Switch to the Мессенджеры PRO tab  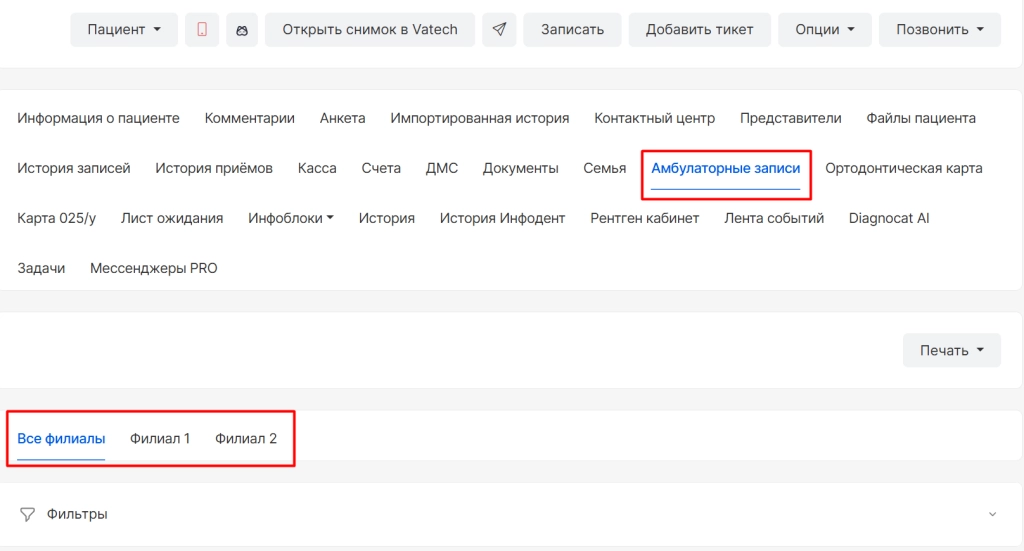coord(153,268)
